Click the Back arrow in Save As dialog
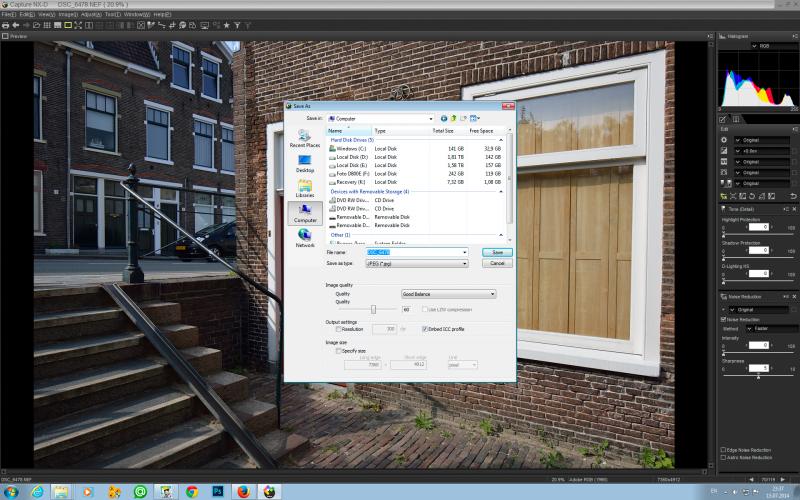Image resolution: width=800 pixels, height=500 pixels. point(444,118)
